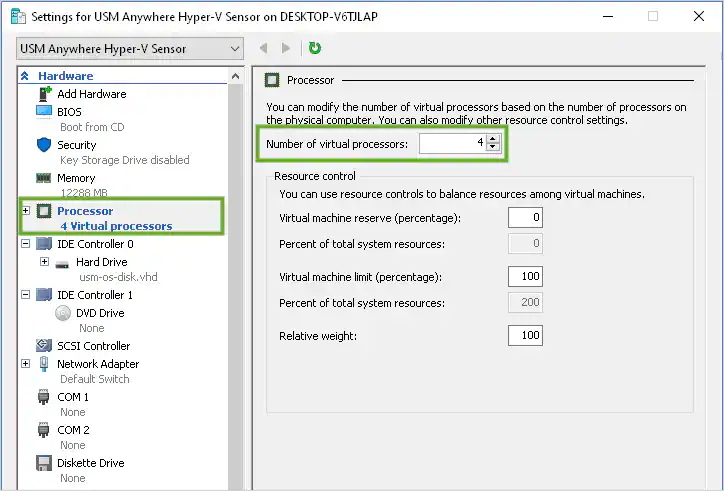
Task: Click the Add Hardware icon
Action: click(x=44, y=94)
